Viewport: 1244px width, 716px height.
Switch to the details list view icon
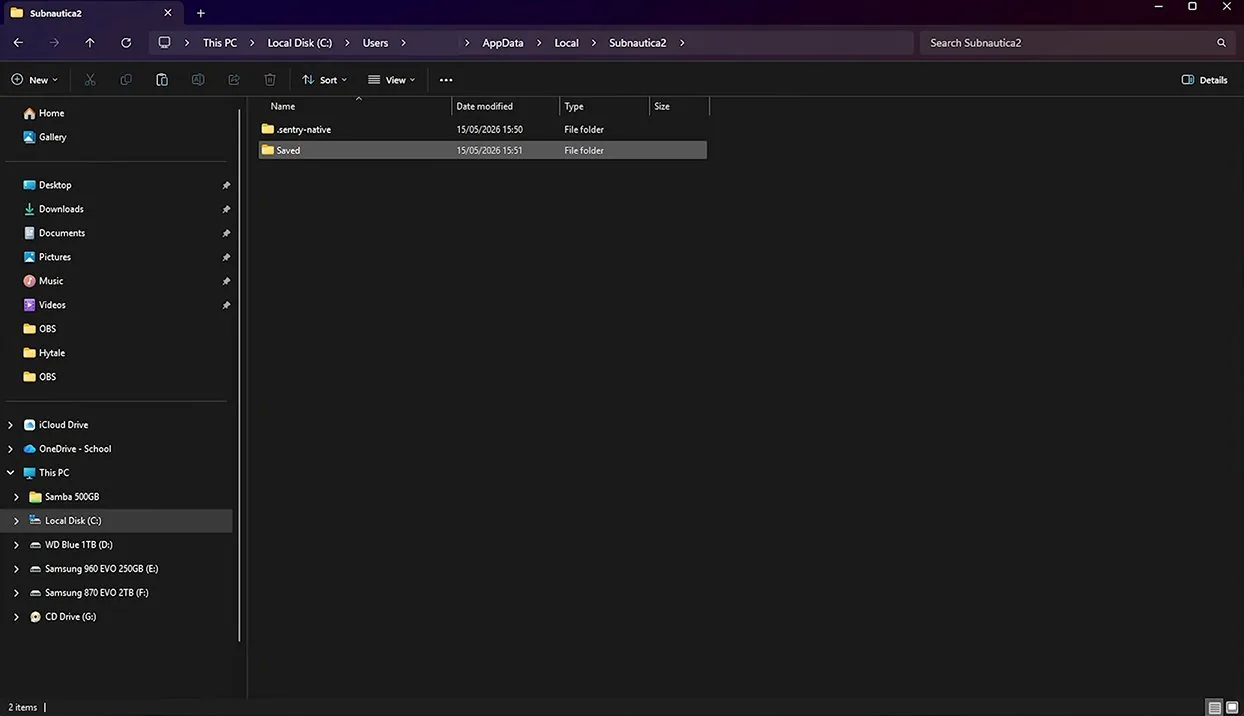click(1214, 707)
